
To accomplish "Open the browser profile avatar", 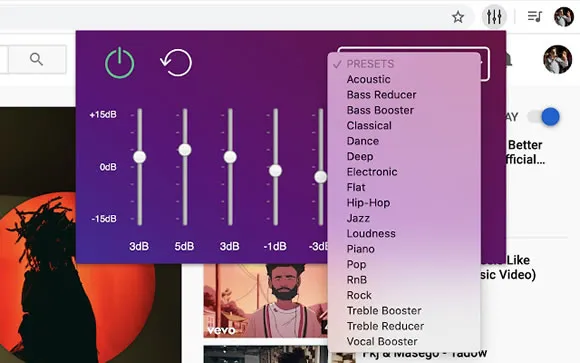I will 564,17.
